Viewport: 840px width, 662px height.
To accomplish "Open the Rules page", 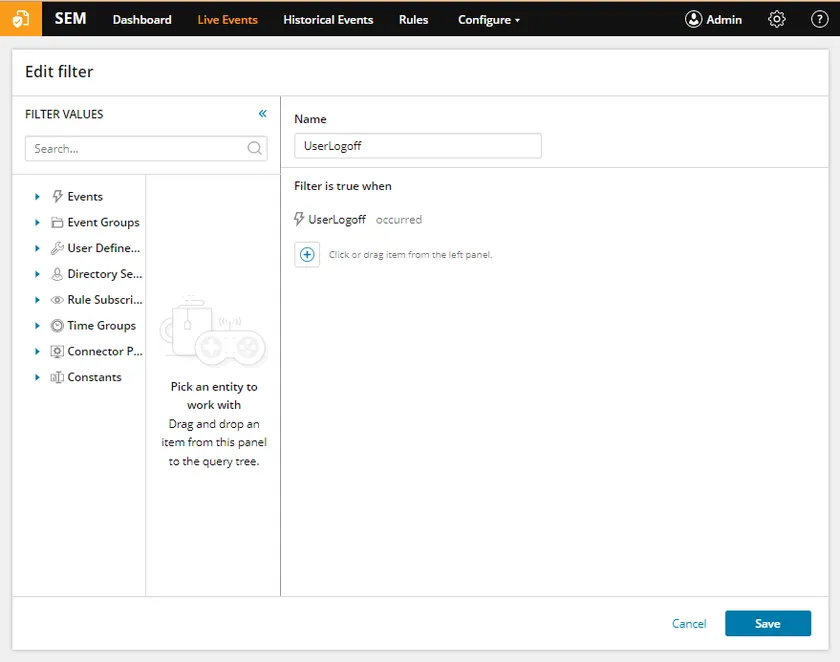I will 413,19.
